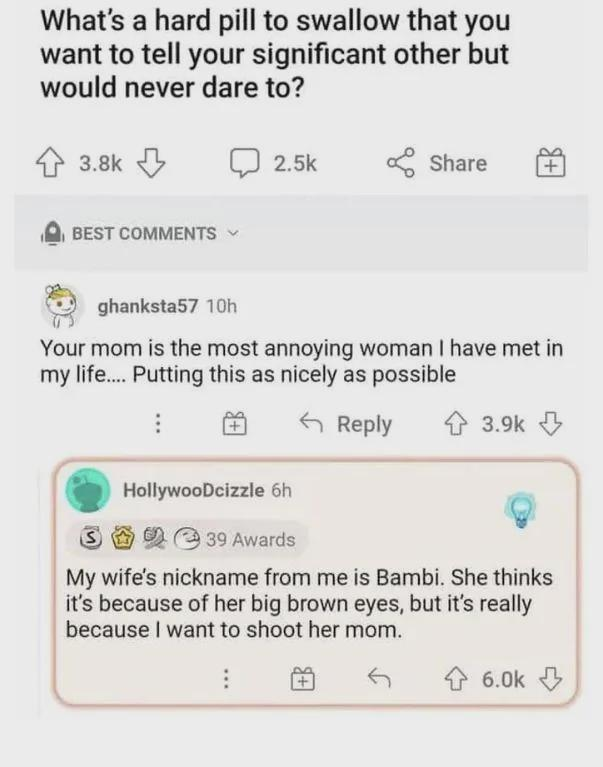This screenshot has width=603, height=767.
Task: Upvote the main post
Action: click(55, 164)
